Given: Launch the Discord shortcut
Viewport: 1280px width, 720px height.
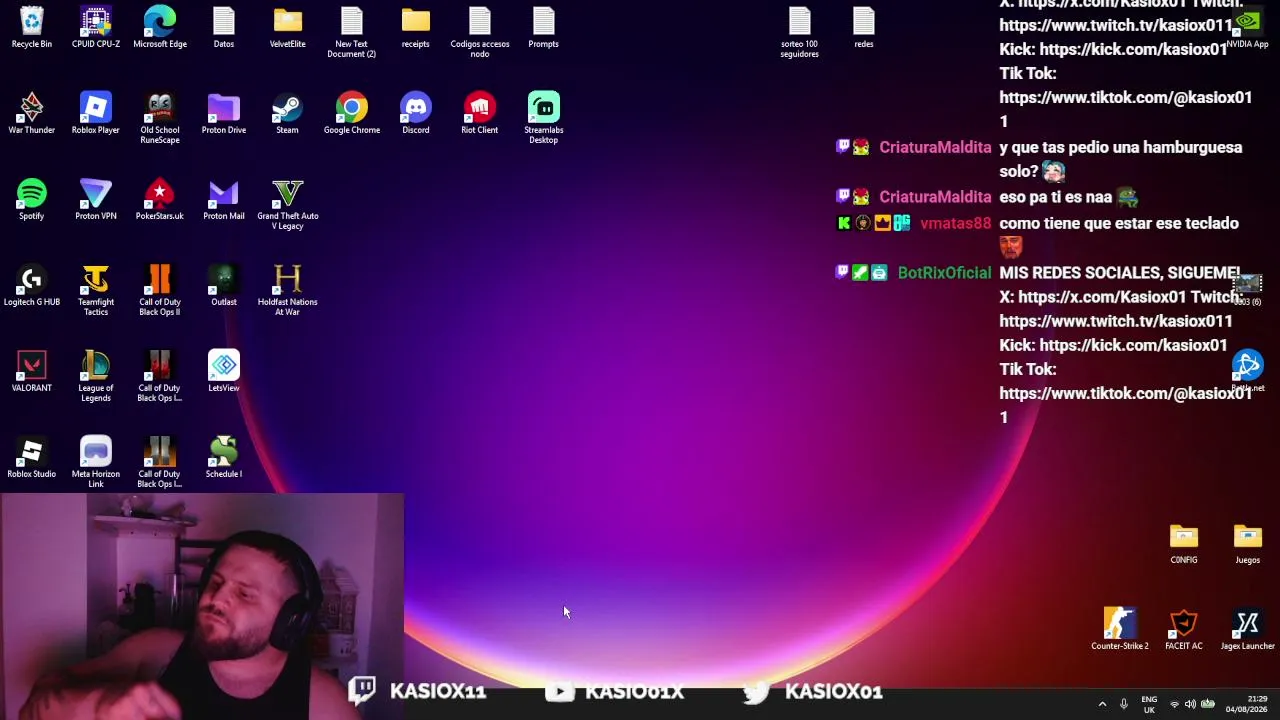Looking at the screenshot, I should click(416, 113).
